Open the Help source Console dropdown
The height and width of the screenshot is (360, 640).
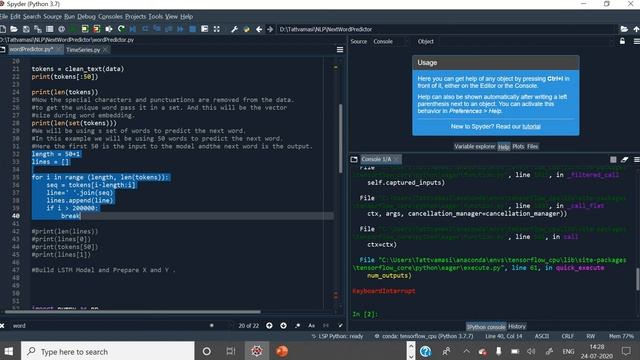click(x=389, y=42)
